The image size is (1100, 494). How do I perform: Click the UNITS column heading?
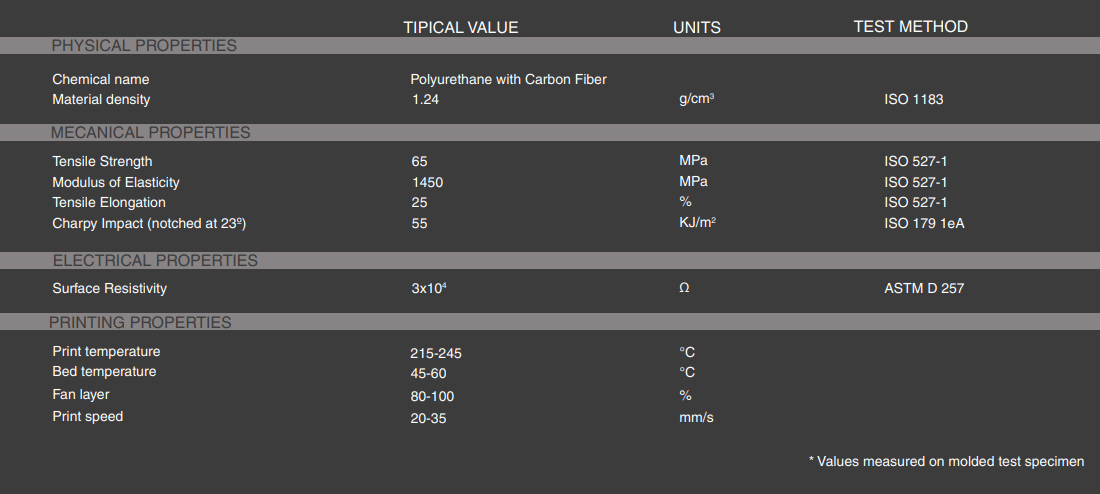pyautogui.click(x=697, y=27)
